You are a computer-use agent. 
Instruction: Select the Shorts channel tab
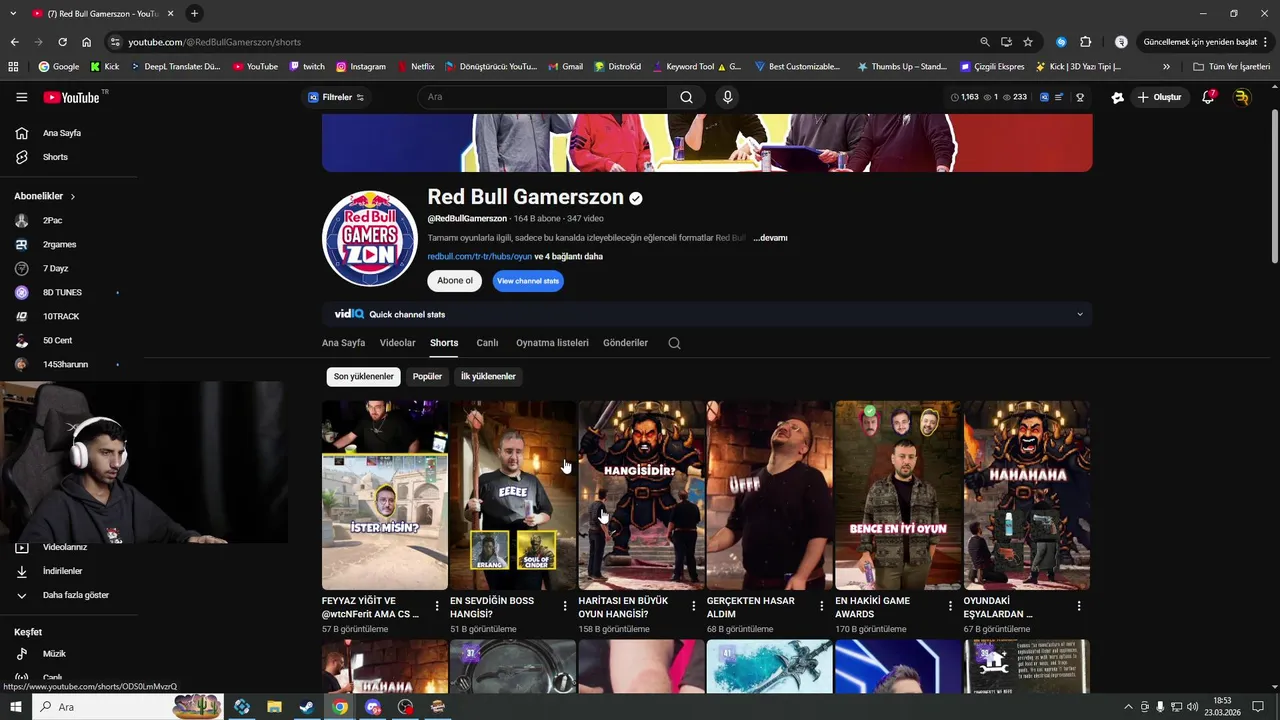(x=444, y=343)
